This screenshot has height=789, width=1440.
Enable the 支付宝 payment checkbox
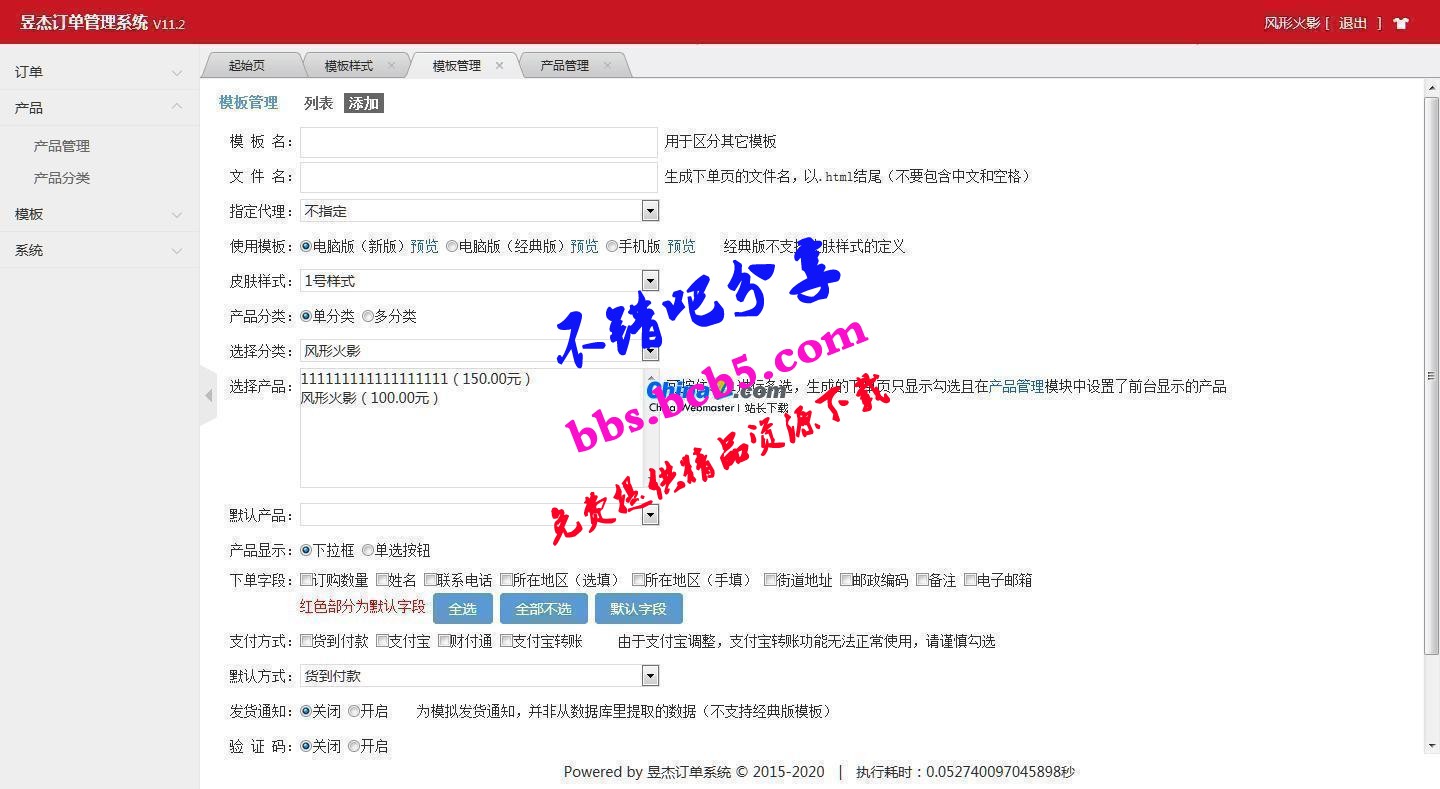pyautogui.click(x=382, y=641)
